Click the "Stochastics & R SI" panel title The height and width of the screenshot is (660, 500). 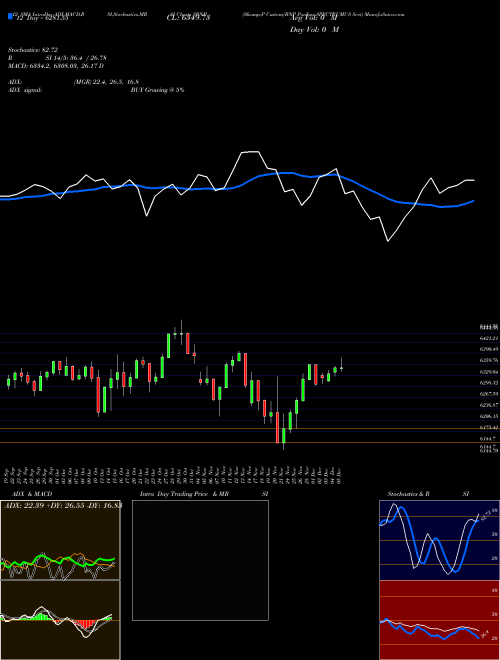(x=428, y=494)
